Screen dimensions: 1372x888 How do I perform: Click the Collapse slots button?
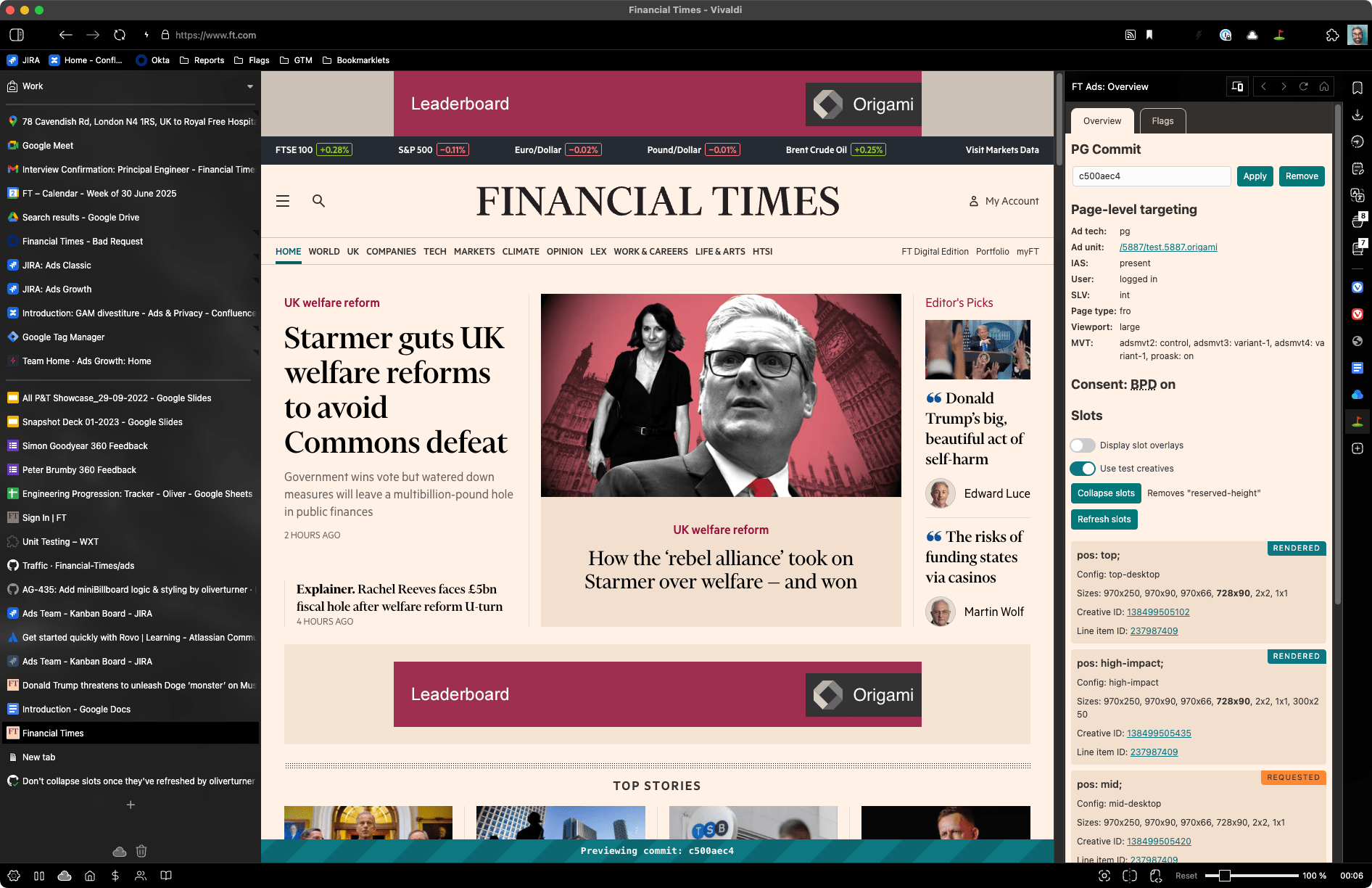point(1106,493)
